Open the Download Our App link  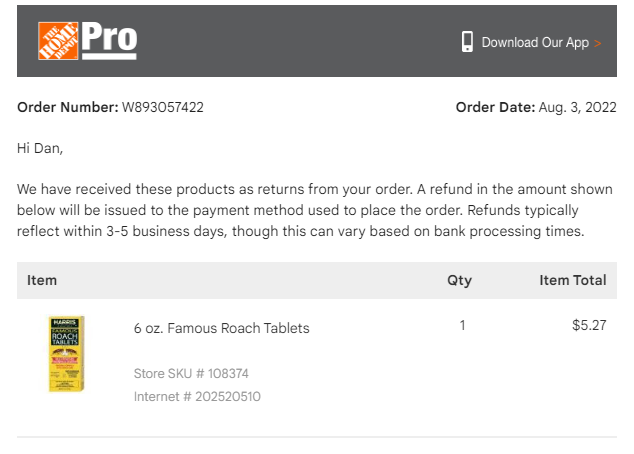coord(535,42)
